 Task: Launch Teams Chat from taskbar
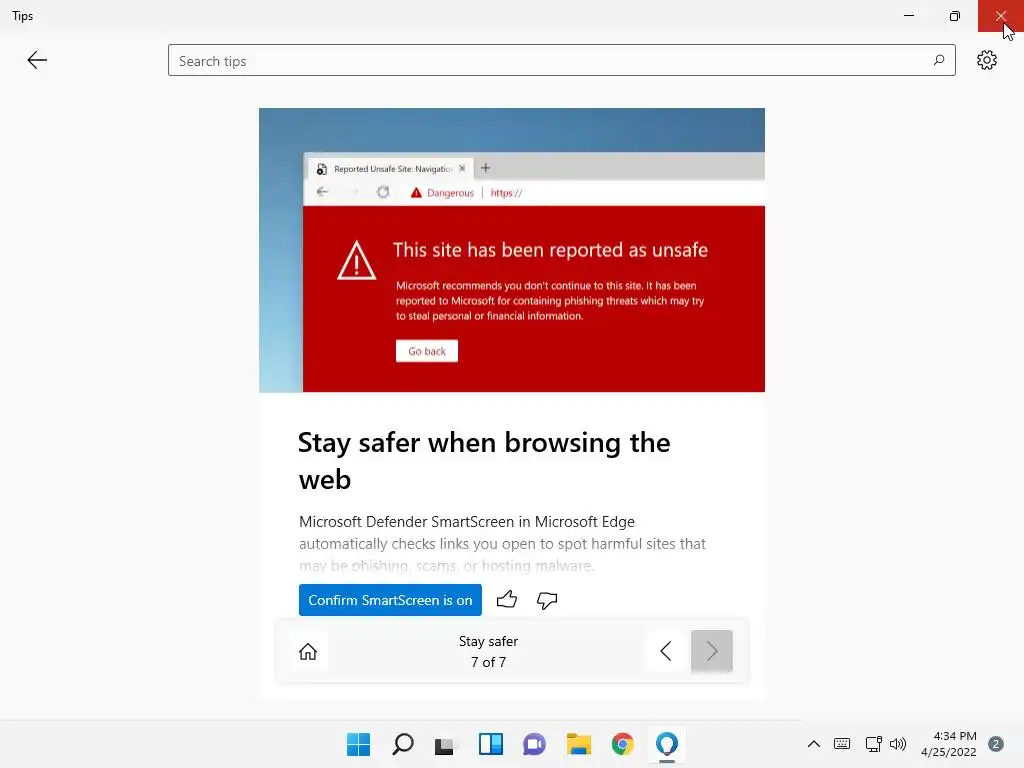point(534,744)
